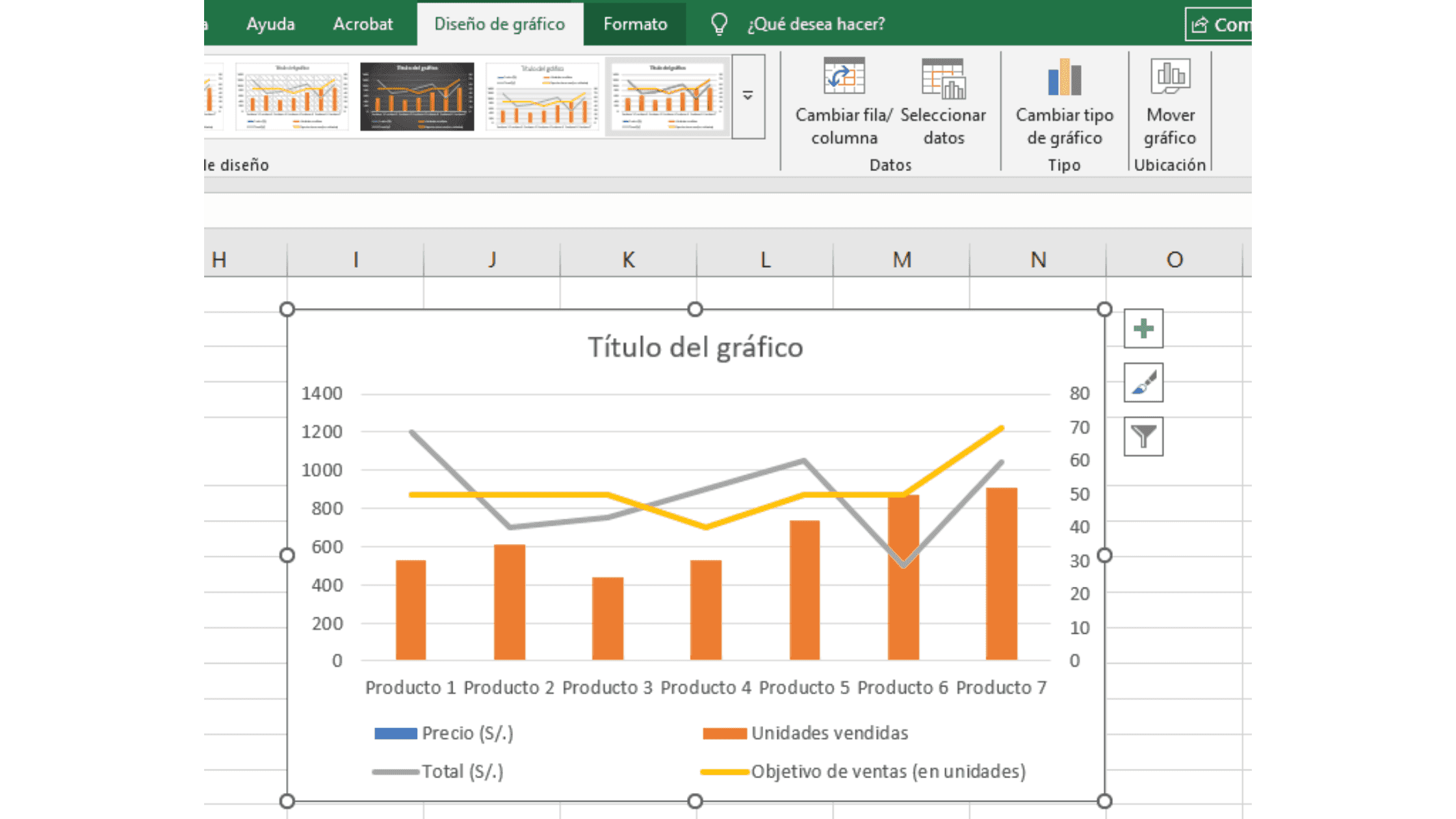The height and width of the screenshot is (819, 1456).
Task: Click the Cambiar fila/columna icon
Action: [x=844, y=77]
